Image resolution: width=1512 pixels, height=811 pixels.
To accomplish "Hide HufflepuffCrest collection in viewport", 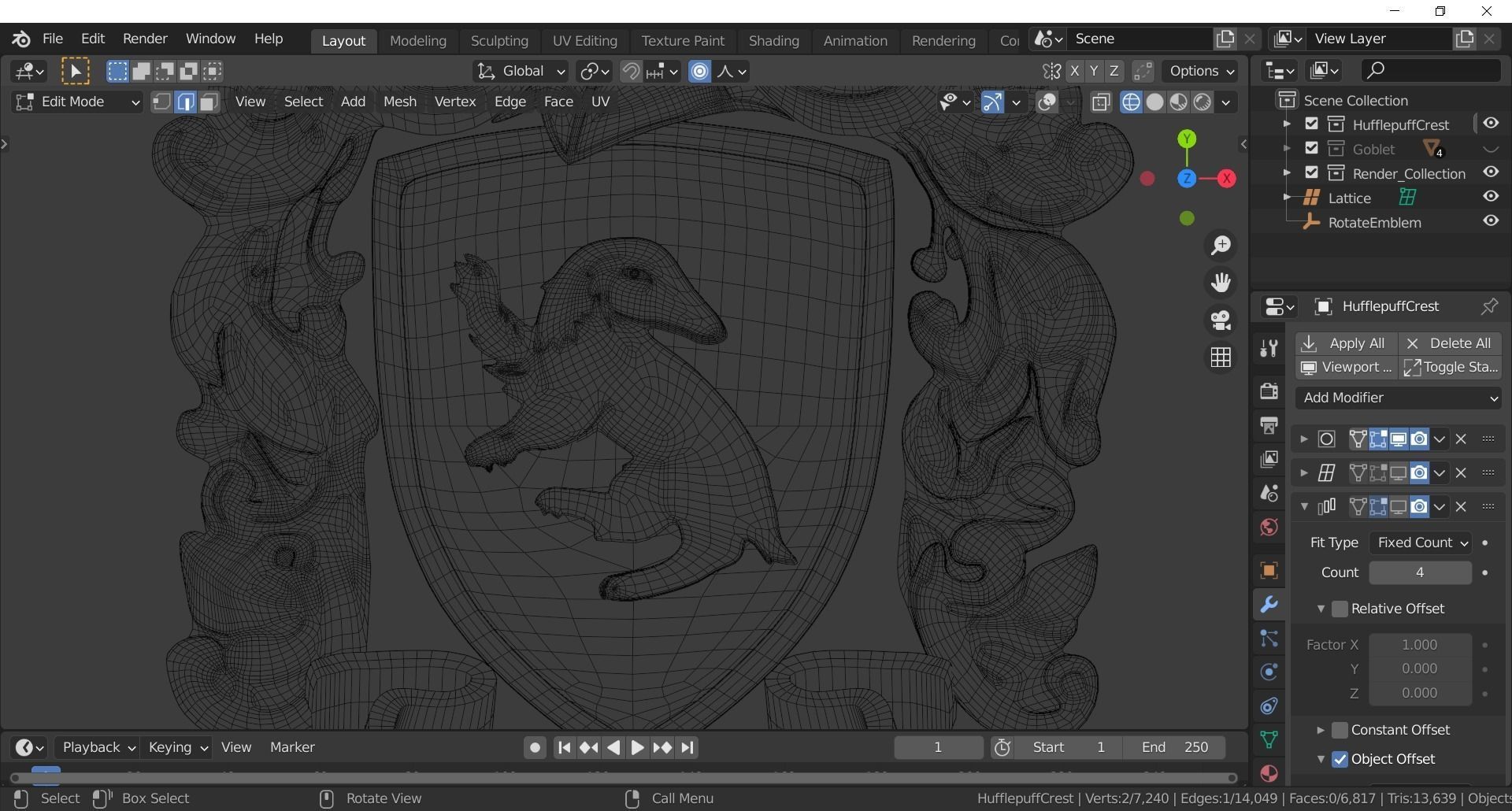I will (x=1491, y=124).
